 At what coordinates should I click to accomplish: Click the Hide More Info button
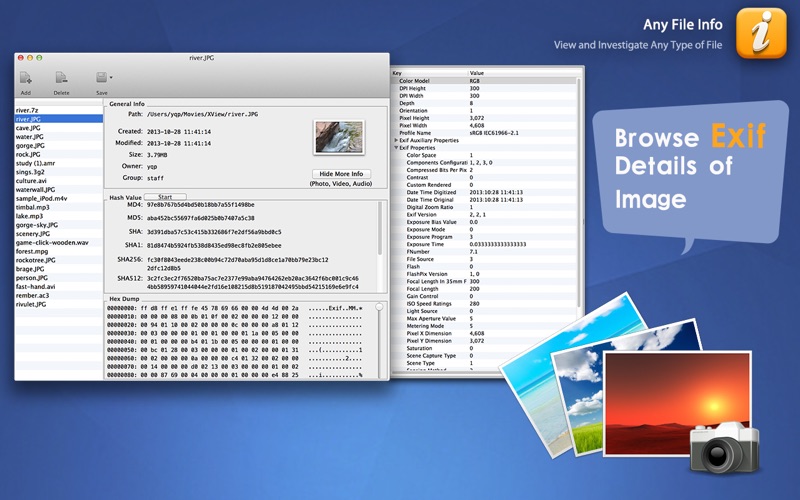pyautogui.click(x=341, y=174)
